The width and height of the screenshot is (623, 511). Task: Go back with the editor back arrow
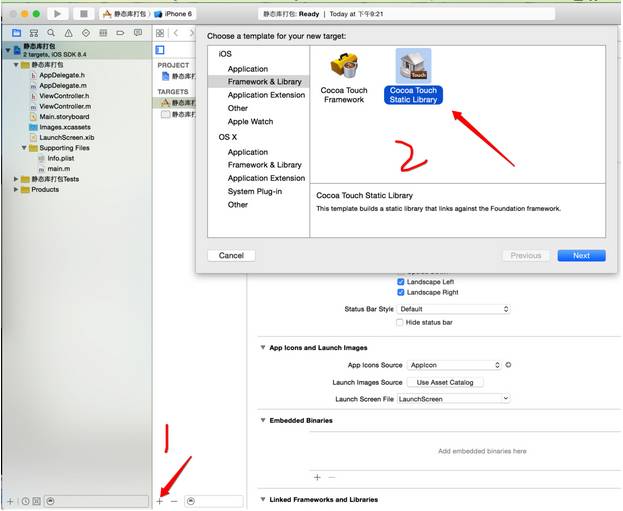[176, 33]
